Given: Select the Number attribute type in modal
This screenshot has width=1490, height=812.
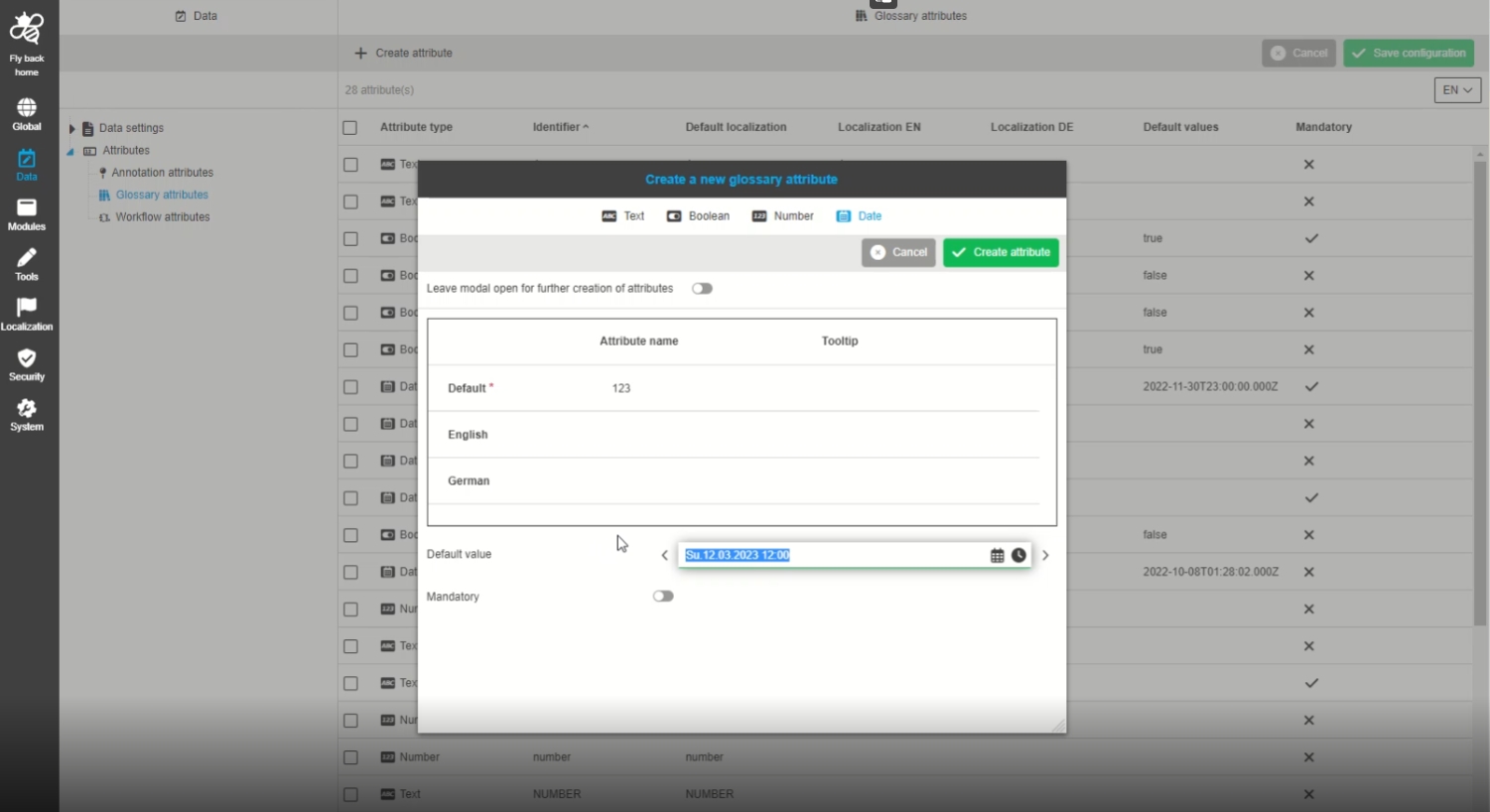Looking at the screenshot, I should coord(782,215).
